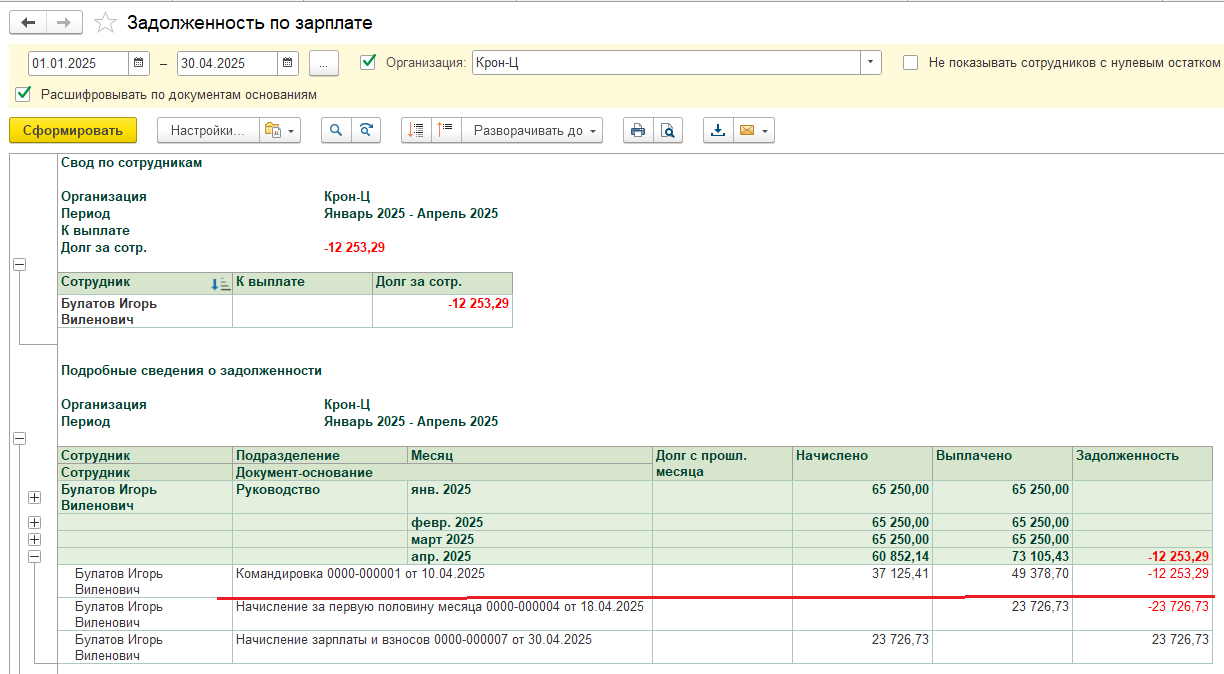The width and height of the screenshot is (1224, 674).
Task: Click the save report download icon
Action: (718, 130)
